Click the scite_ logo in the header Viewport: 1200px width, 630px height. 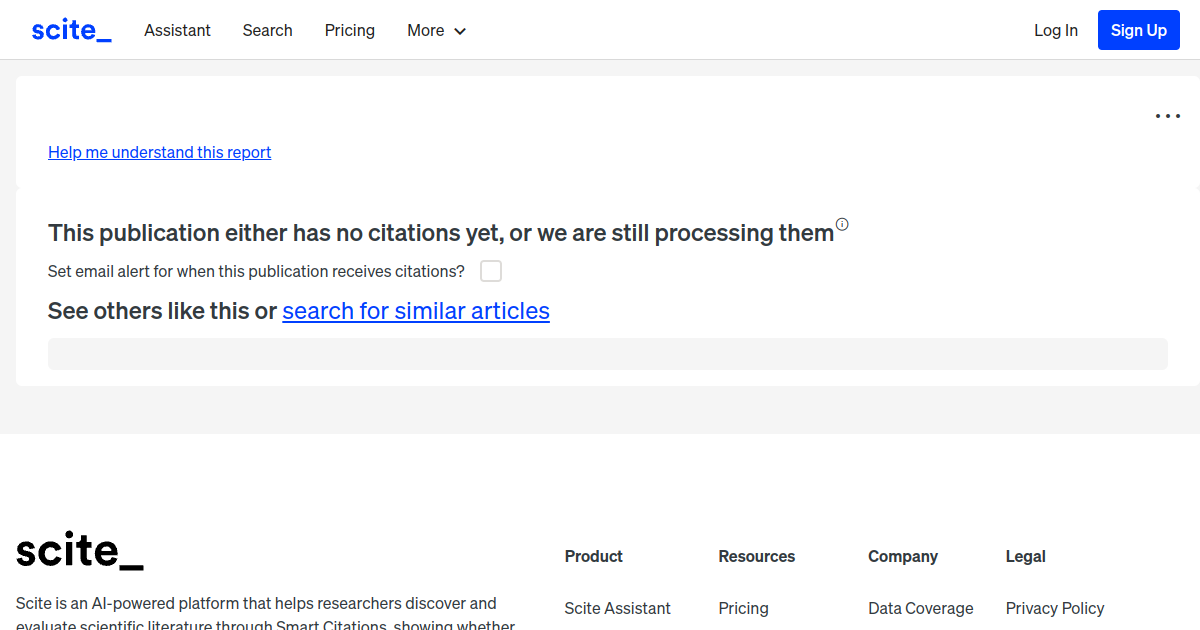click(x=71, y=30)
